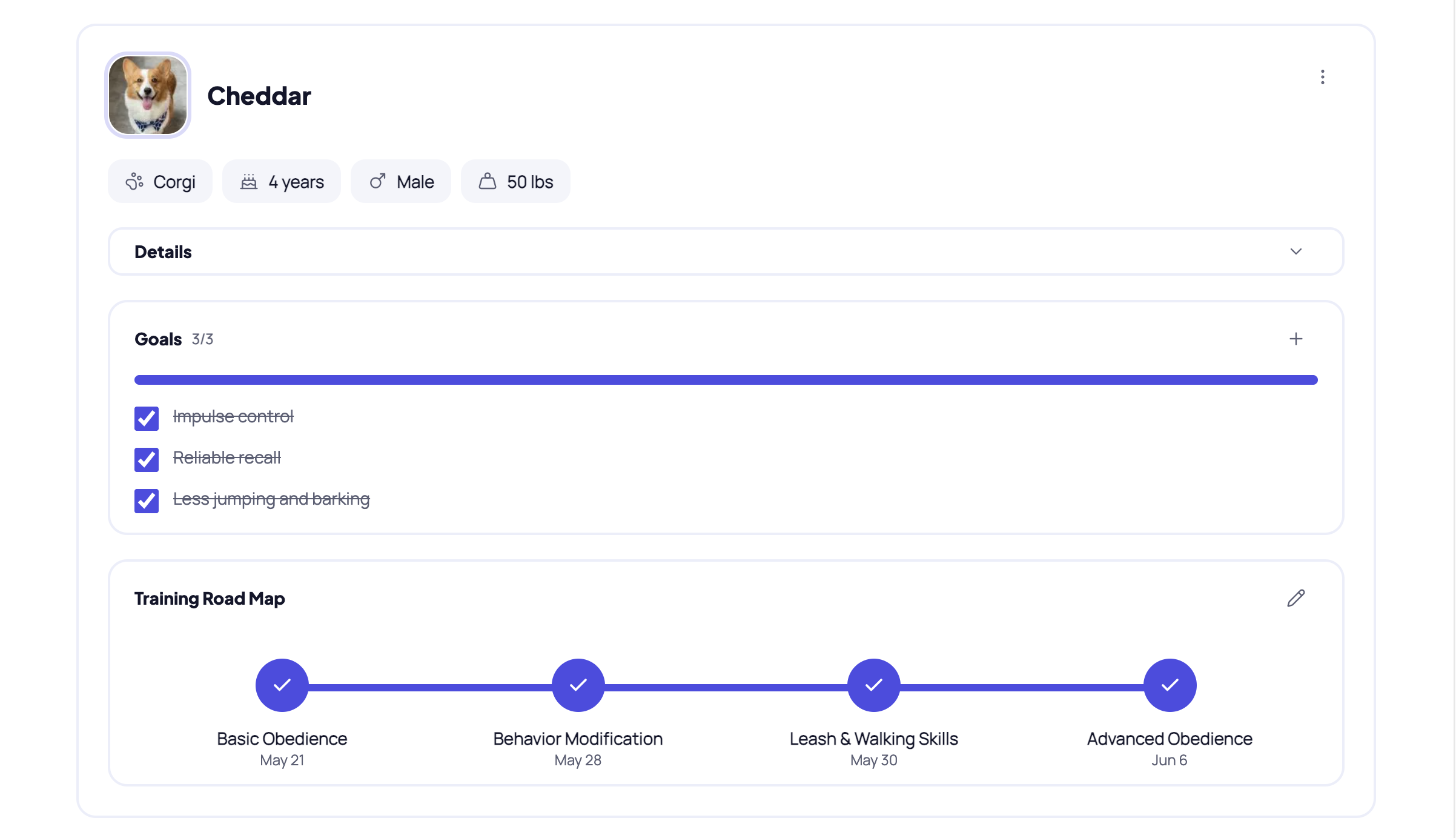Click the Corgi breed text
Screen dimensions: 1456x838
click(x=174, y=182)
